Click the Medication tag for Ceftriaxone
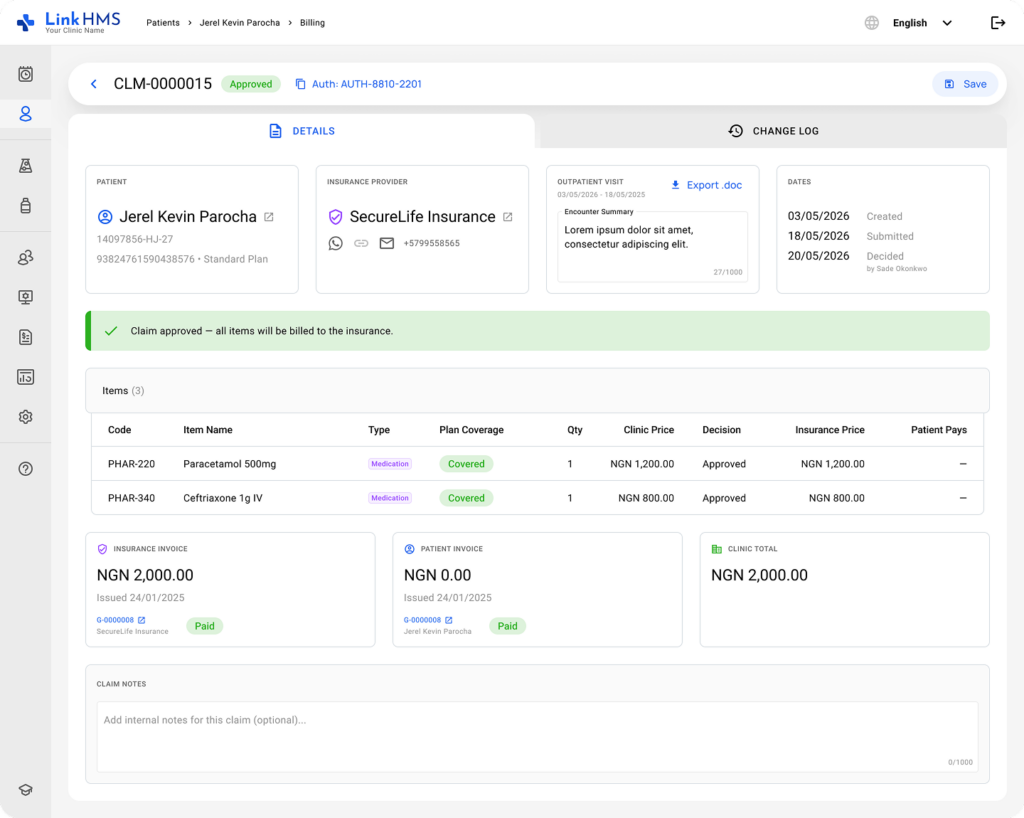Viewport: 1024px width, 818px height. pos(390,498)
